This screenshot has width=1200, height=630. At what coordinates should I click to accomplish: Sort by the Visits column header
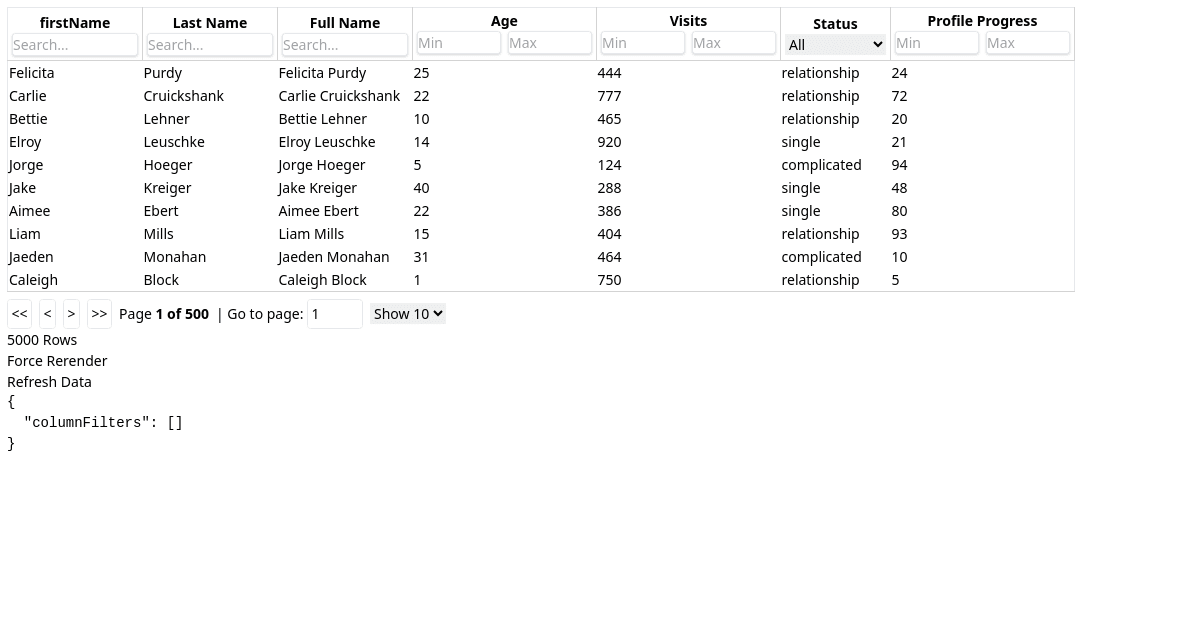688,20
